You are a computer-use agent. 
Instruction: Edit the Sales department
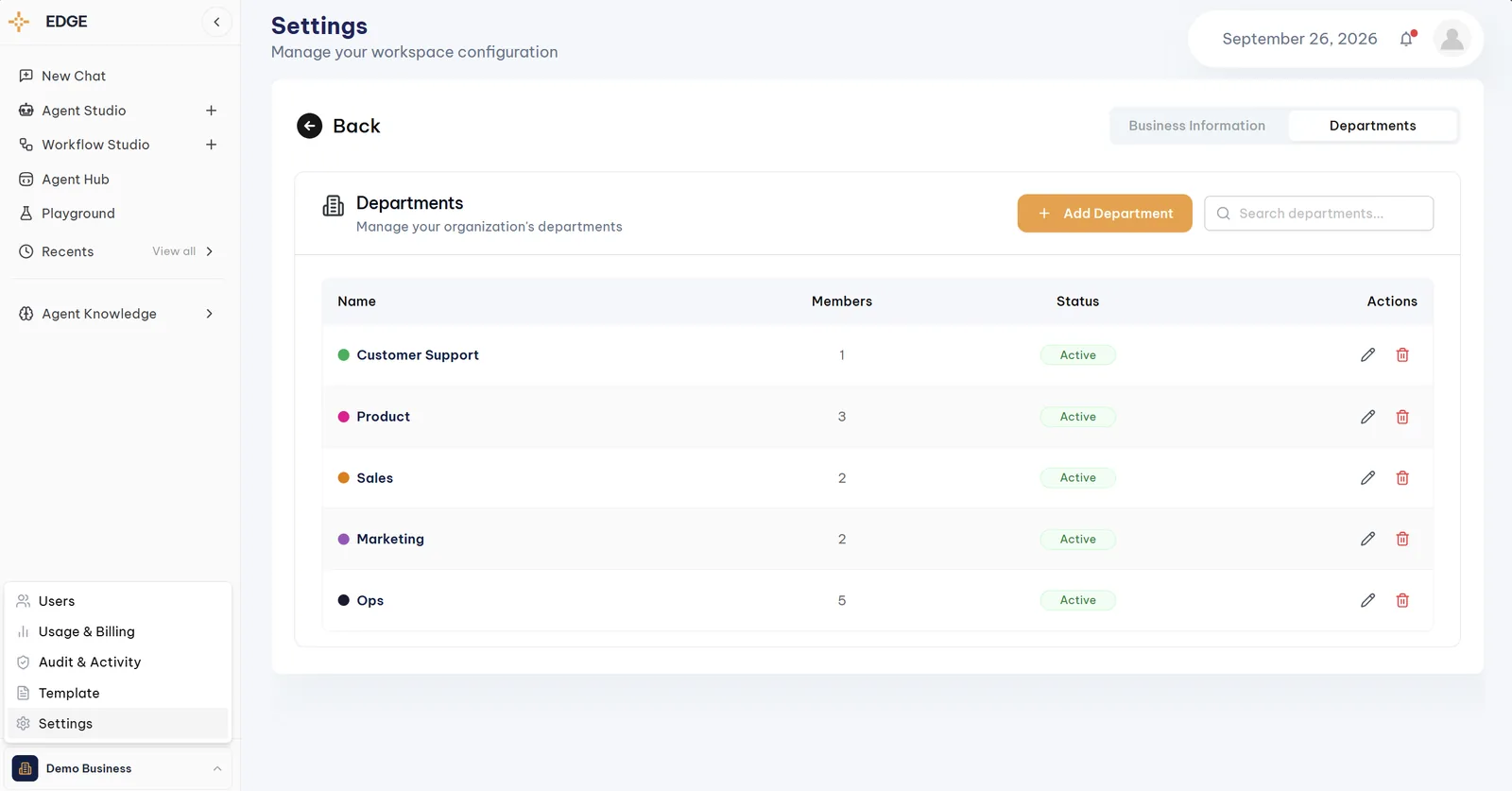tap(1367, 478)
